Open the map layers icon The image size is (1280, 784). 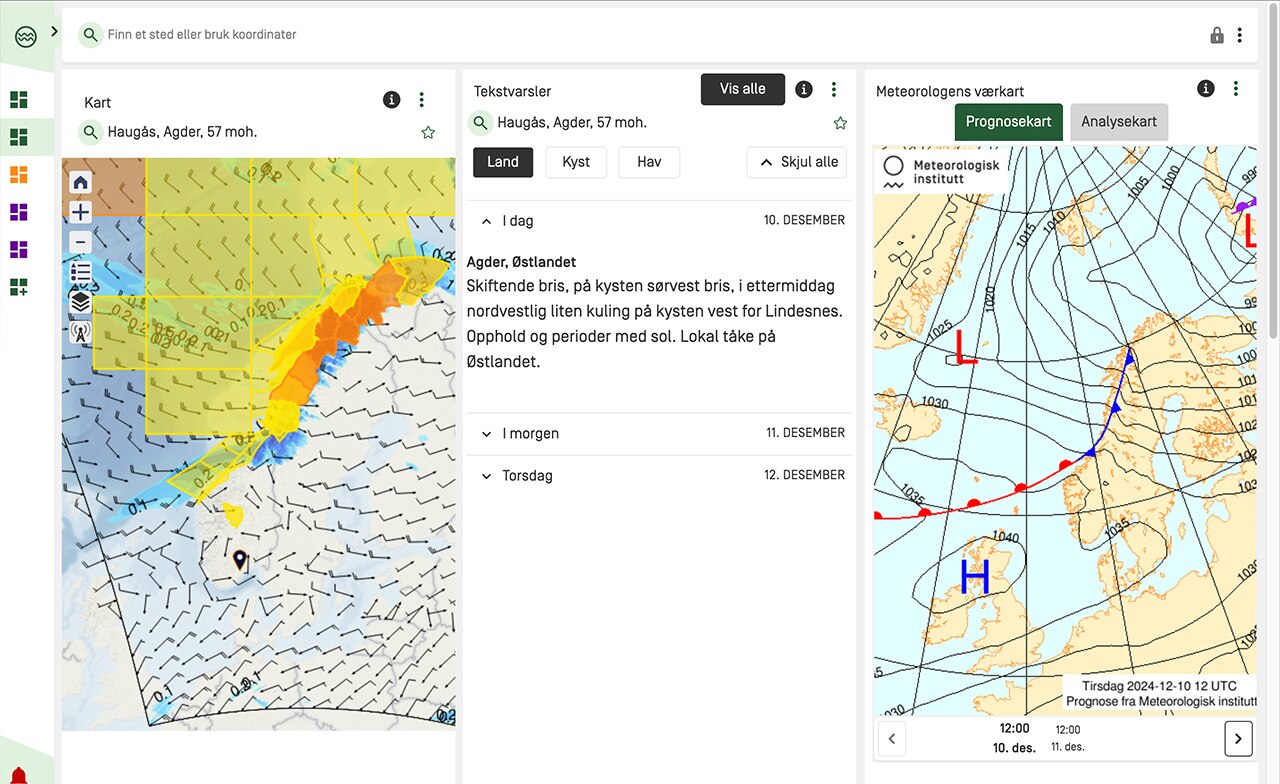coord(81,301)
